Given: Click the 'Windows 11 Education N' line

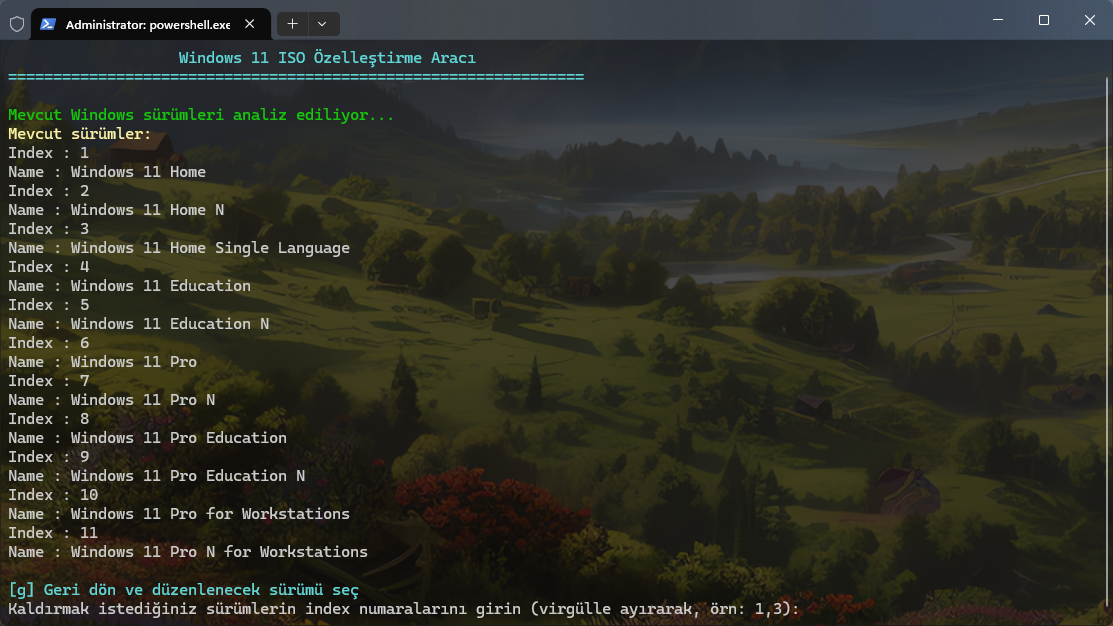Looking at the screenshot, I should click(138, 324).
